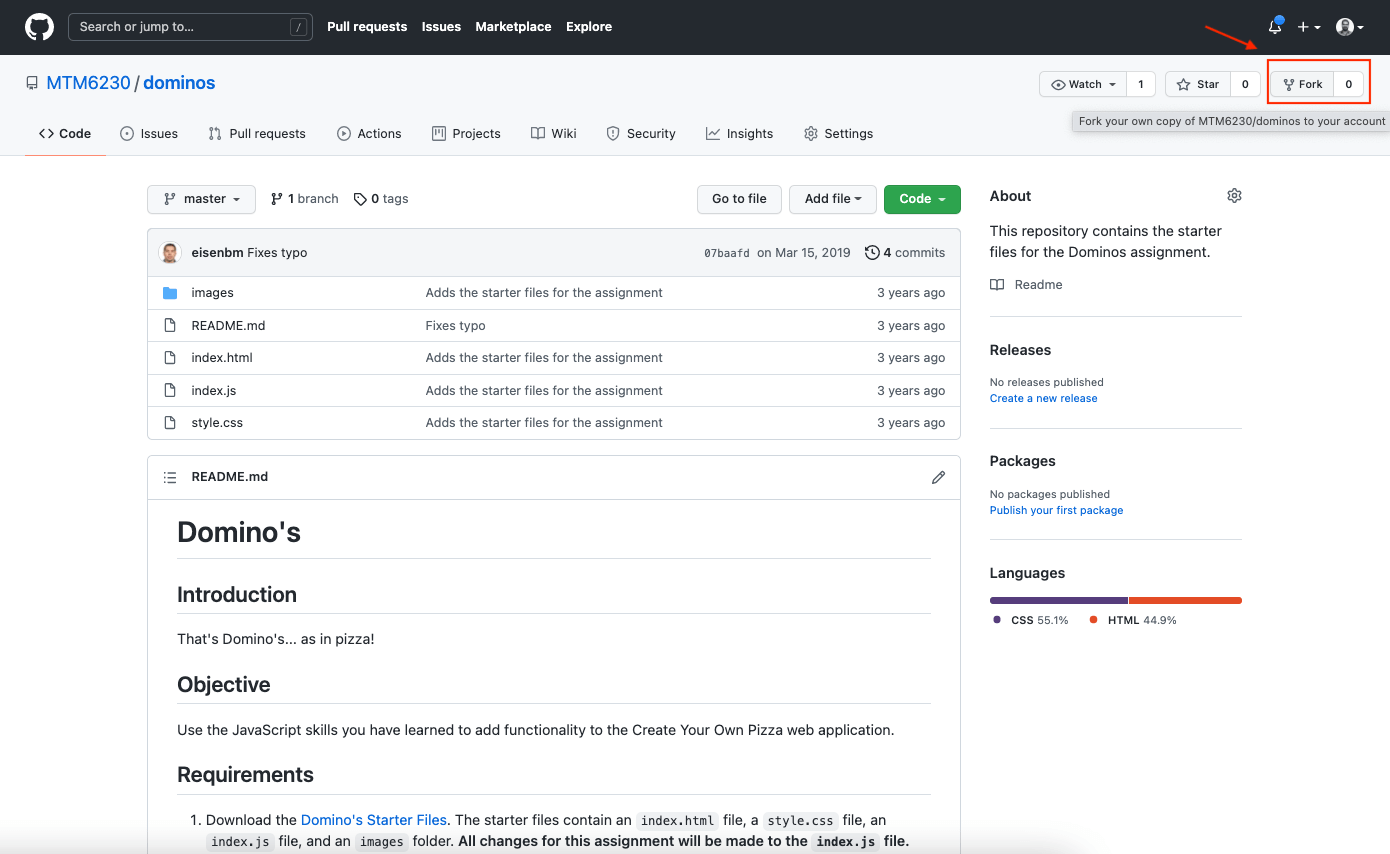Switch to the Pull requests tab
This screenshot has height=854, width=1390.
[x=257, y=133]
